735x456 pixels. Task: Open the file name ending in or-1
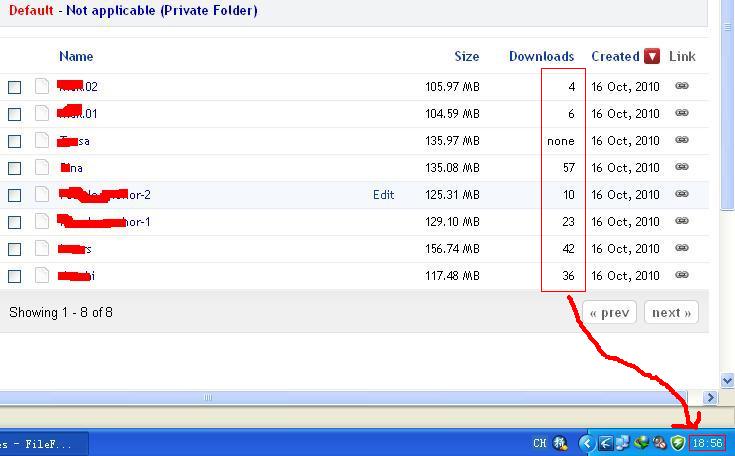click(x=104, y=221)
